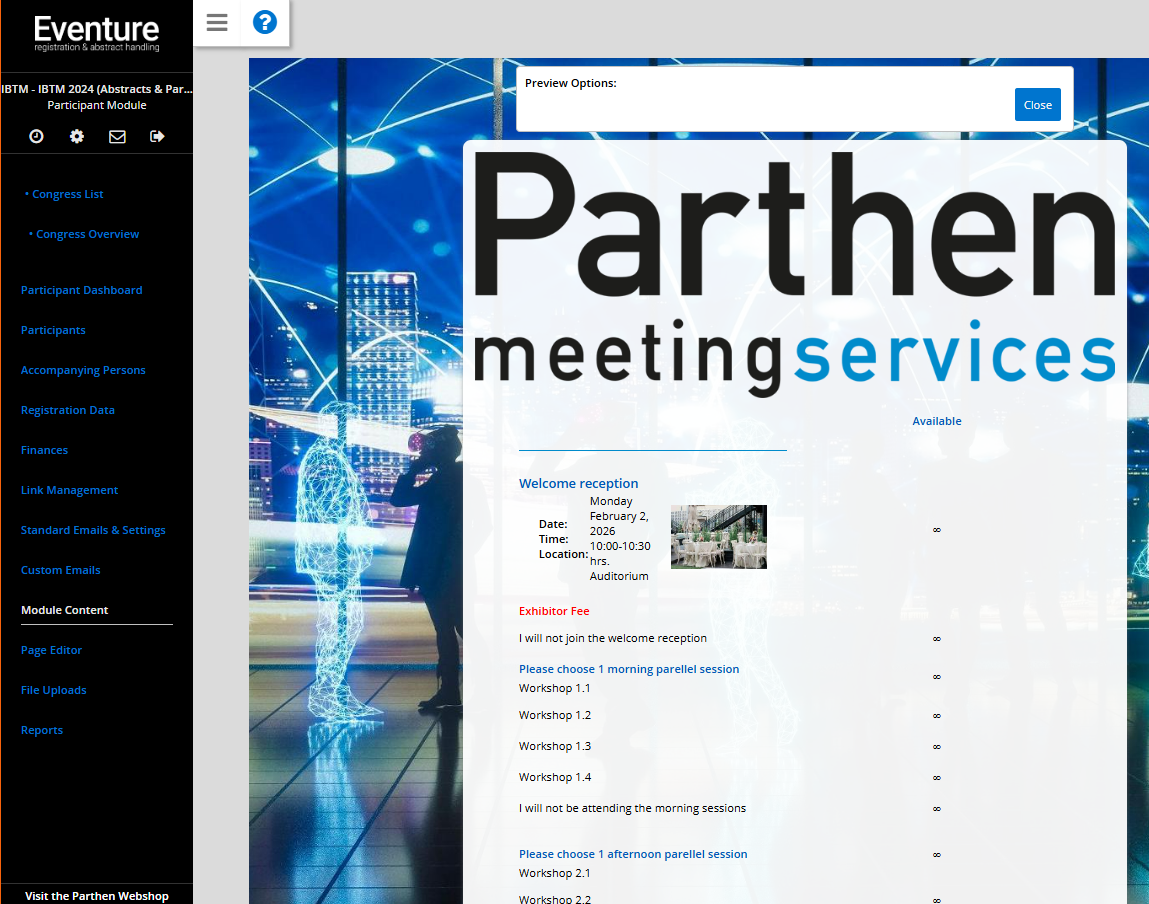Open the Participant Dashboard
The image size is (1149, 904).
81,290
